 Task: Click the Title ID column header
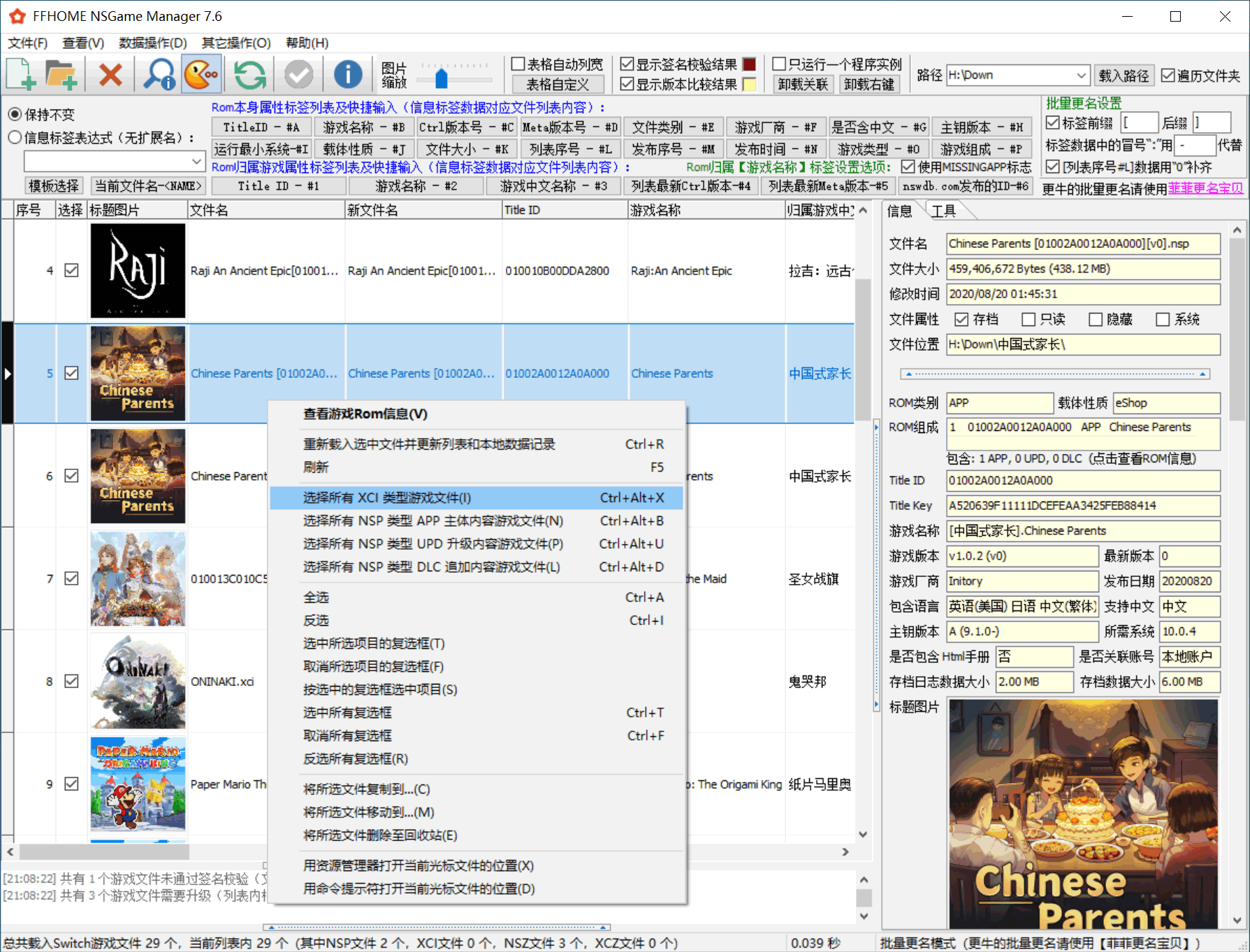565,210
